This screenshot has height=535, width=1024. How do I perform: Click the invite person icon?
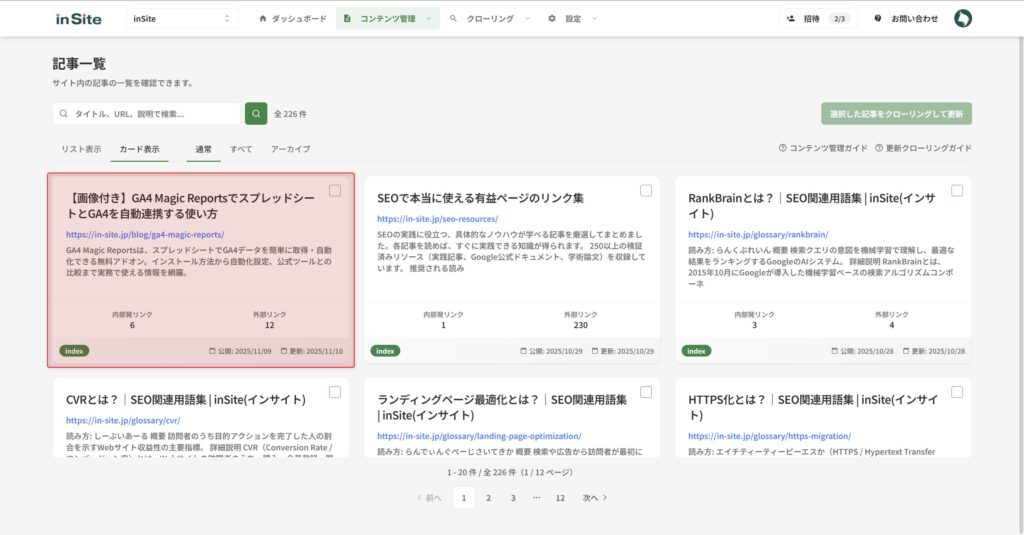pyautogui.click(x=791, y=19)
